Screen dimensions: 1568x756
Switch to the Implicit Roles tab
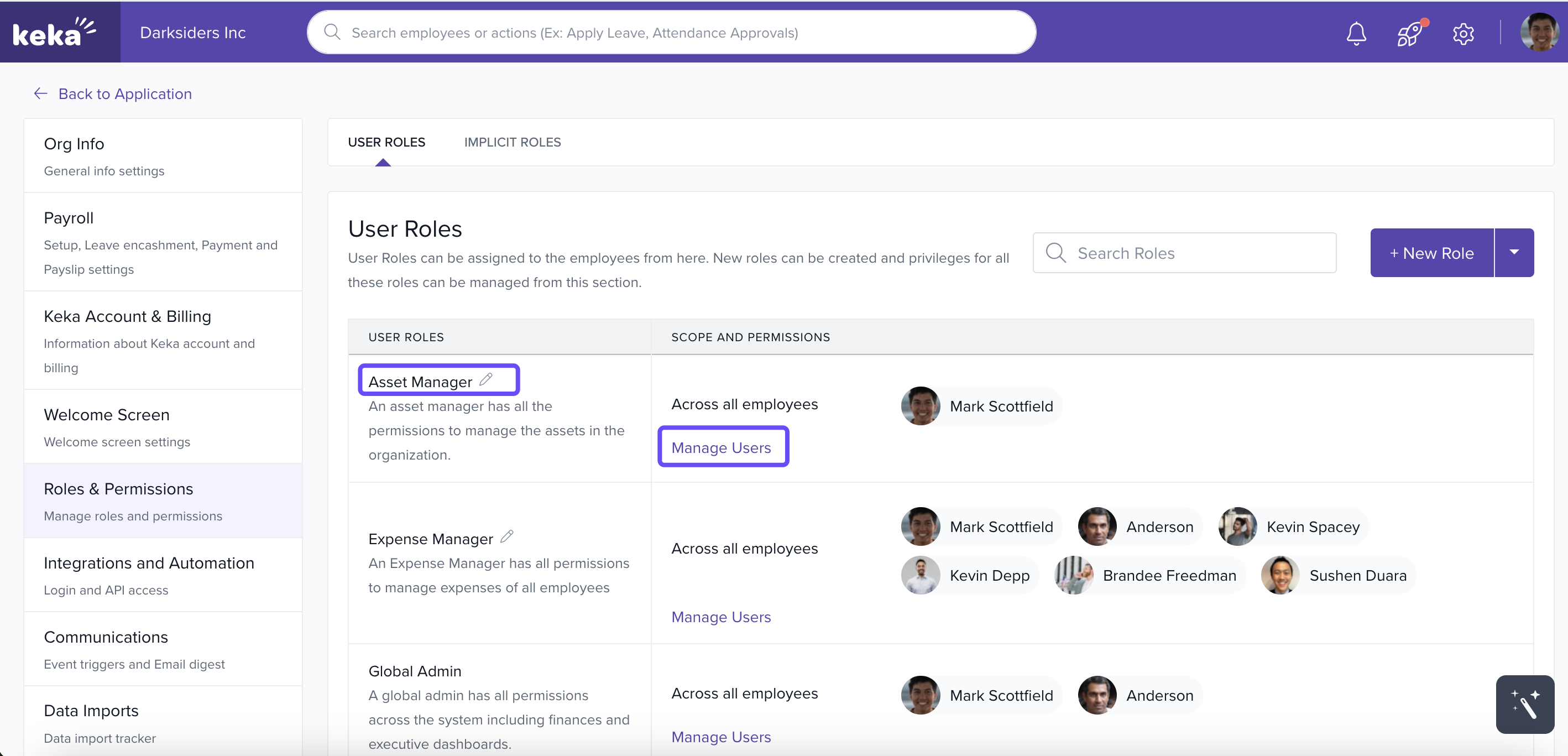[512, 142]
